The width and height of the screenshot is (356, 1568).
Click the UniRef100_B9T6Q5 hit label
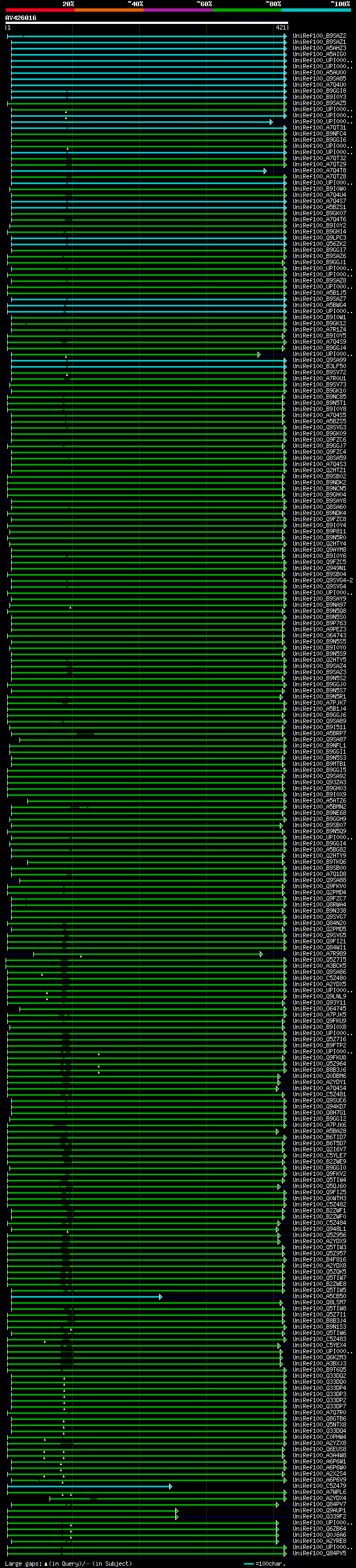319,1370
